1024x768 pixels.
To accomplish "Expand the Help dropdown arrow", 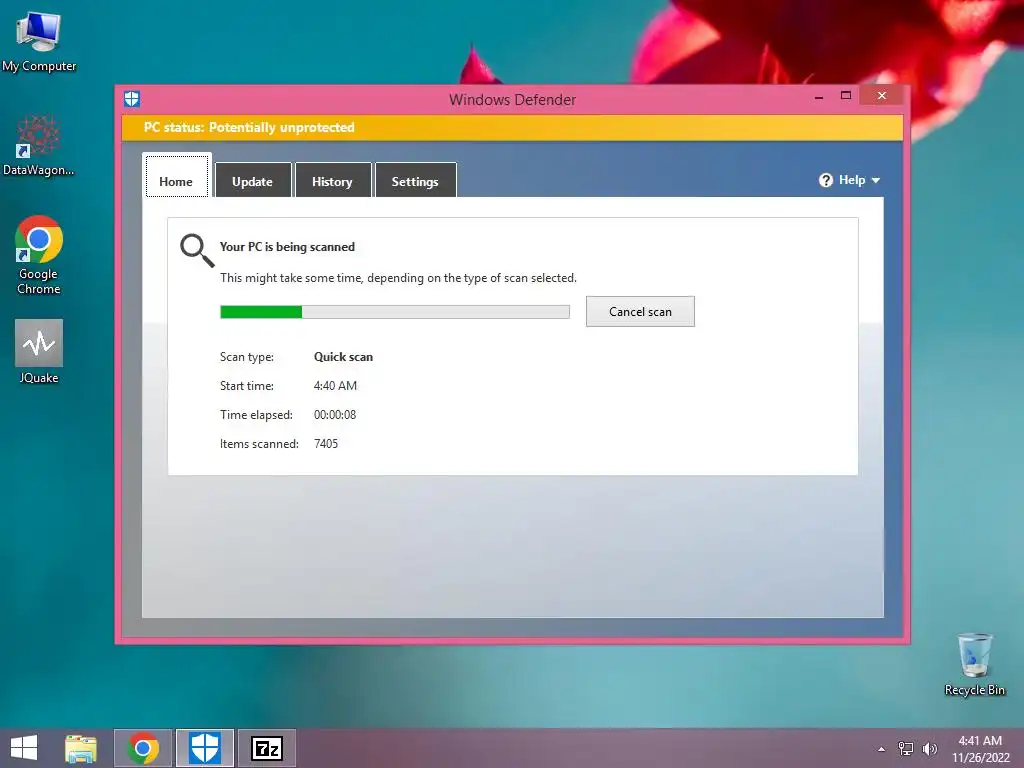I will (x=876, y=180).
